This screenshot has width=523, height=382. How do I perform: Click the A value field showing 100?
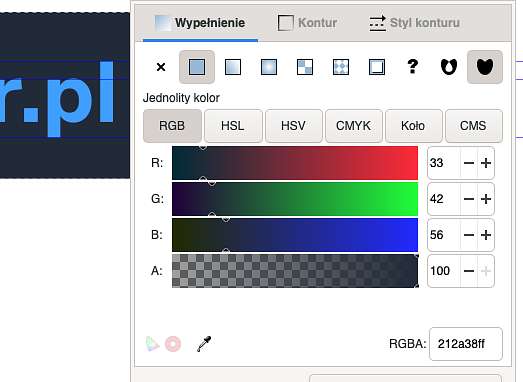pyautogui.click(x=444, y=271)
